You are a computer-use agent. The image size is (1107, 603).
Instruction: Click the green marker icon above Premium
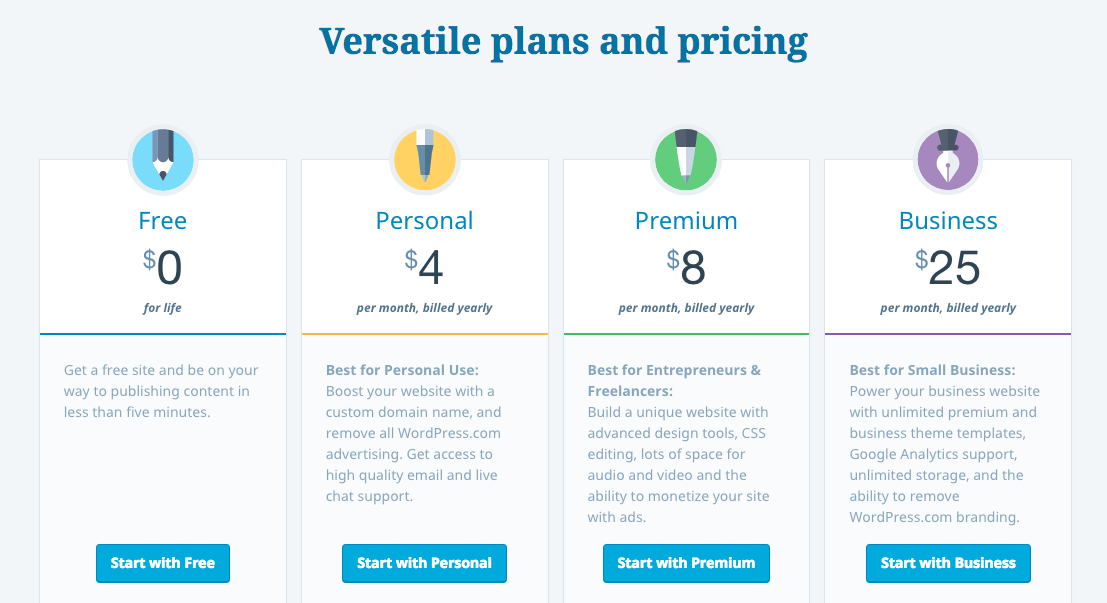click(x=686, y=161)
